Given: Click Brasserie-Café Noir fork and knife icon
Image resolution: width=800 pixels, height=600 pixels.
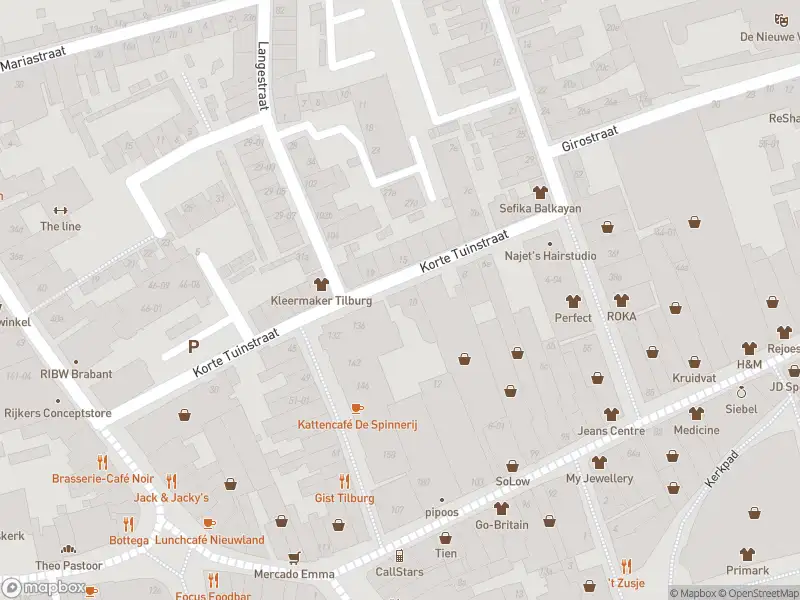Looking at the screenshot, I should pyautogui.click(x=103, y=462).
